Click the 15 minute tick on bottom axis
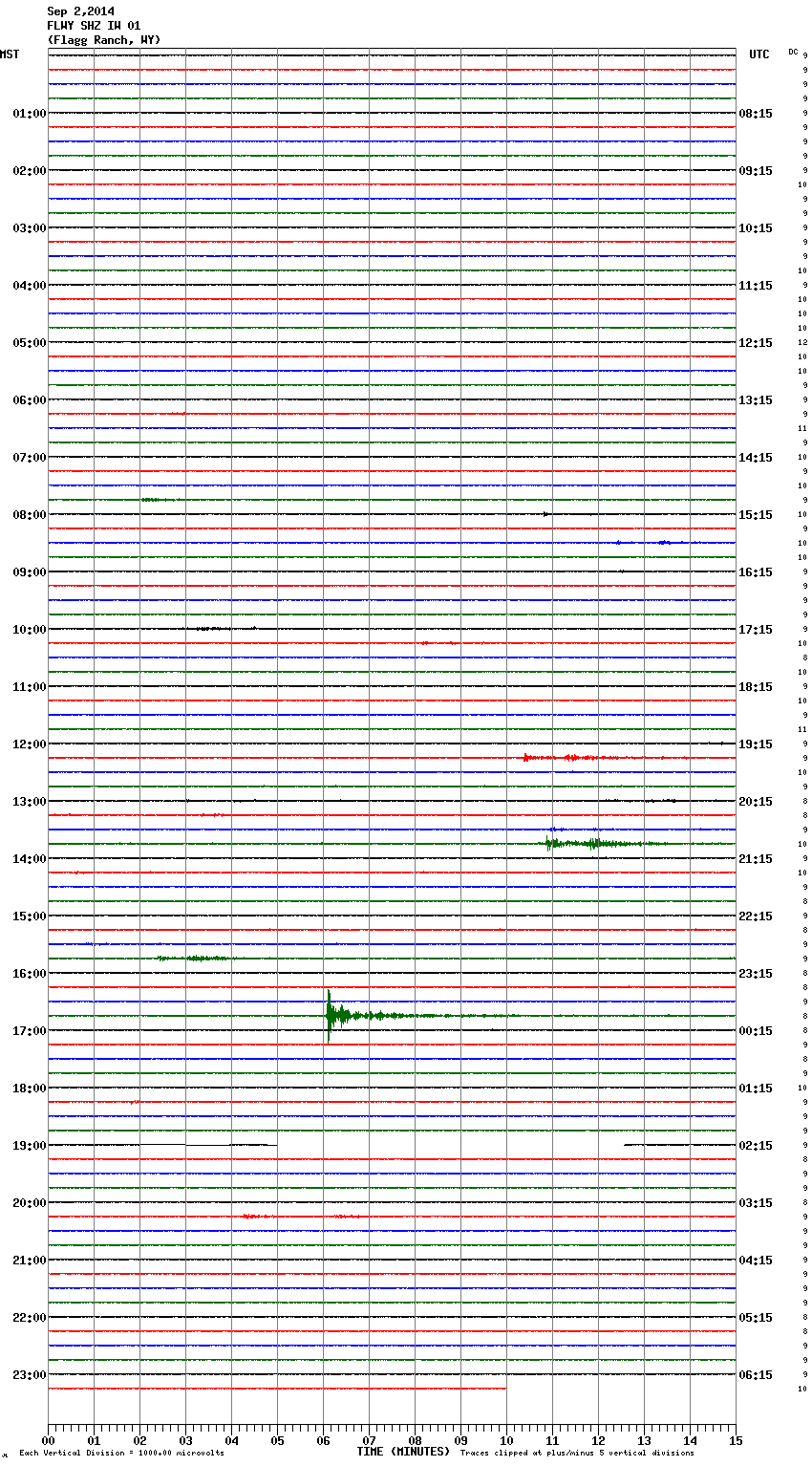The image size is (812, 1466). point(736,1440)
